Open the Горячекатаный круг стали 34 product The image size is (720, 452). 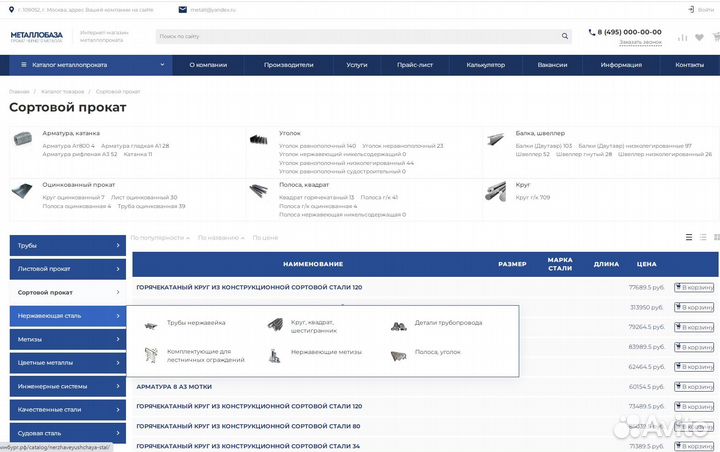[248, 446]
